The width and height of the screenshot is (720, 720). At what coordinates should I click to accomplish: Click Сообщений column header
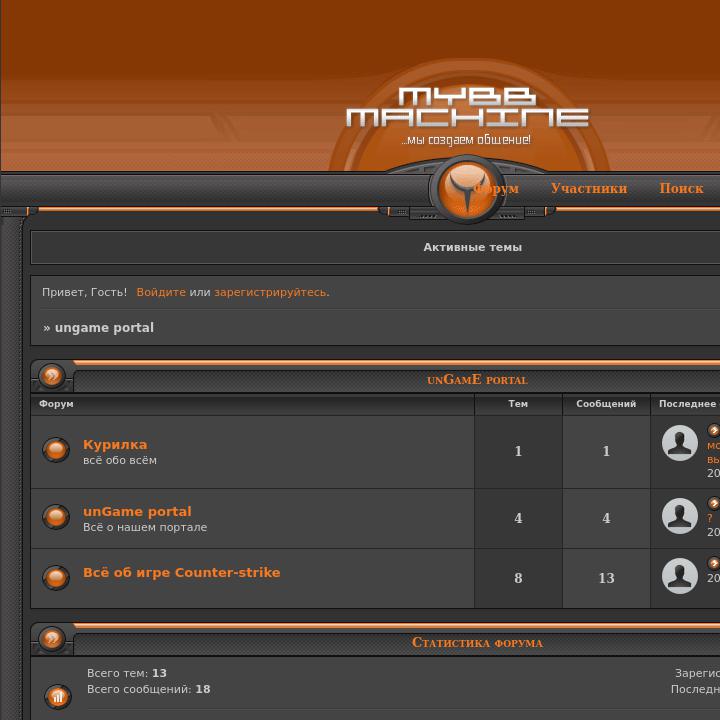tap(606, 404)
